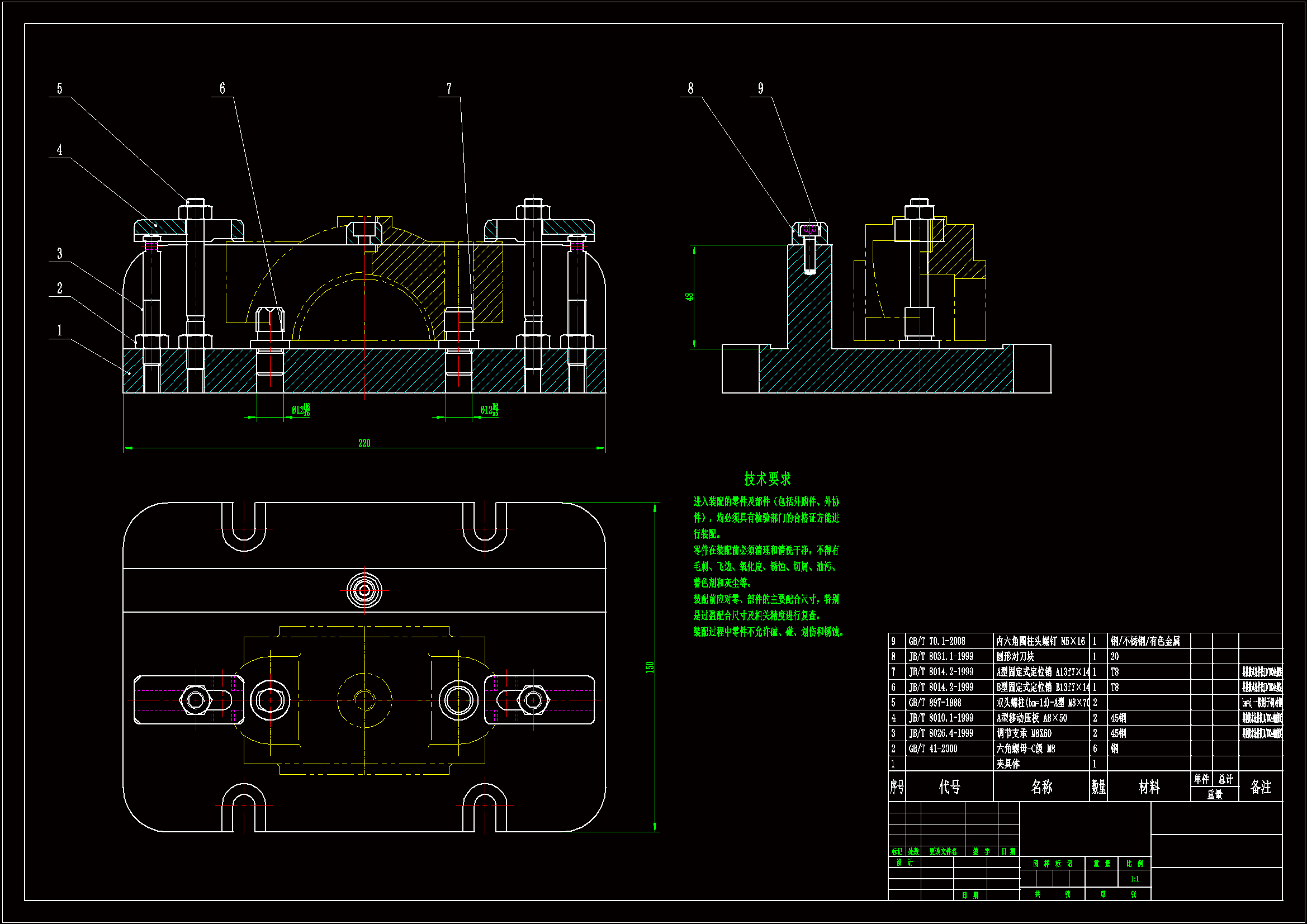Image resolution: width=1307 pixels, height=924 pixels.
Task: Select the 48 vertical dimension text
Action: click(689, 297)
